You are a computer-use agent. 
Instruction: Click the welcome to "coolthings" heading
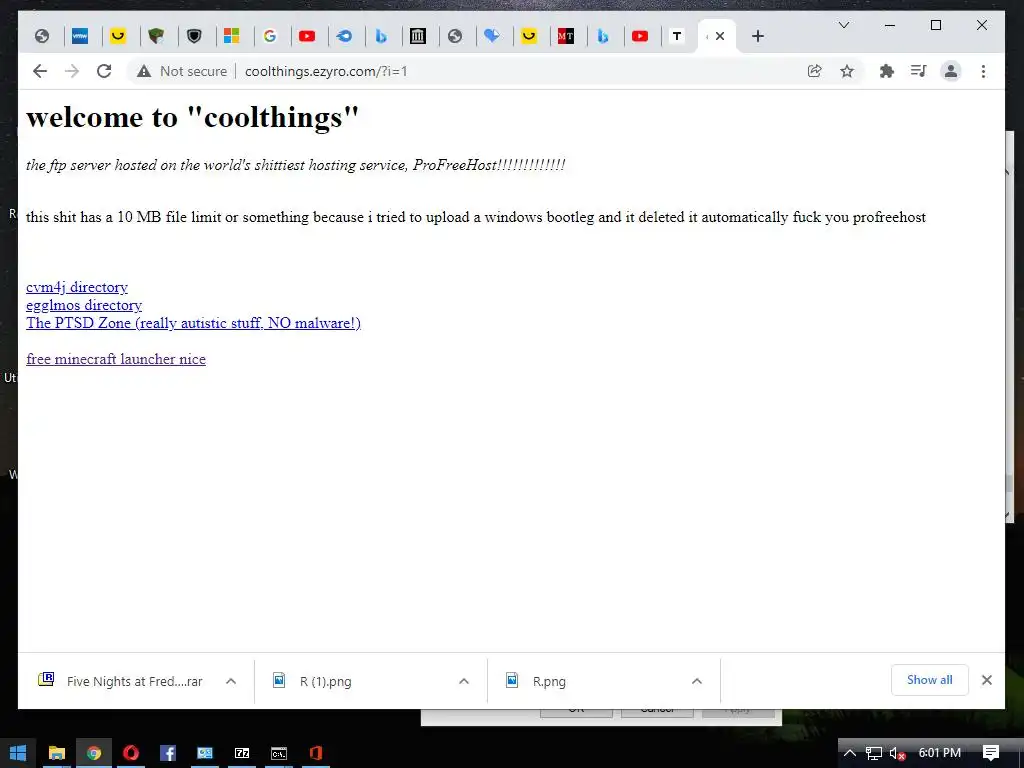(193, 118)
